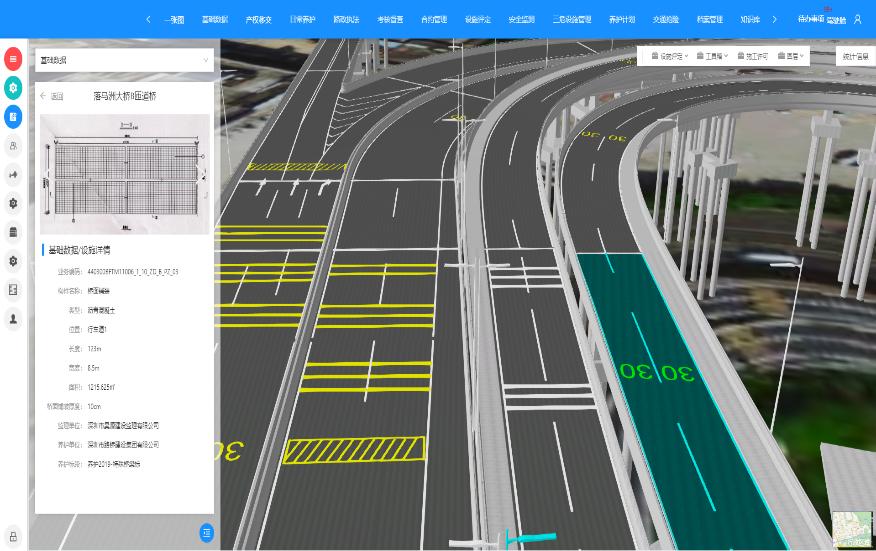Open the 工具箱 dropdown menu
The width and height of the screenshot is (876, 551).
712,57
